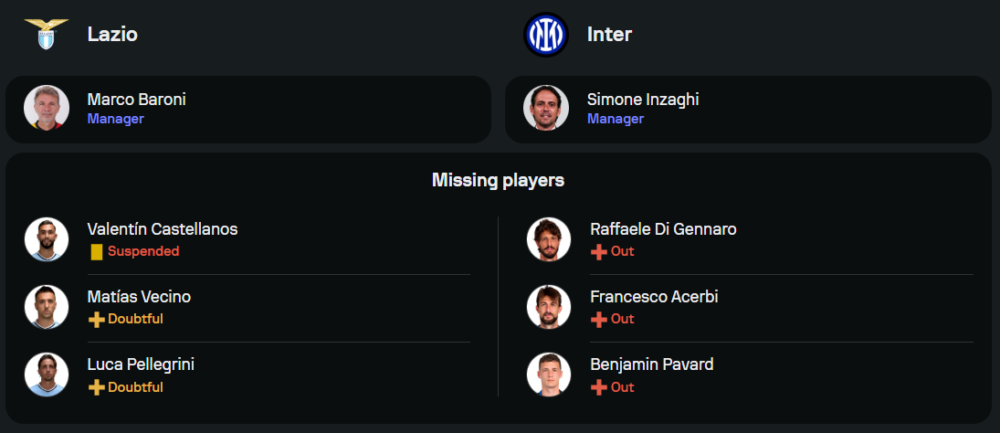Viewport: 1000px width, 433px height.
Task: Open Marco Baroni's manager photo
Action: pos(46,108)
